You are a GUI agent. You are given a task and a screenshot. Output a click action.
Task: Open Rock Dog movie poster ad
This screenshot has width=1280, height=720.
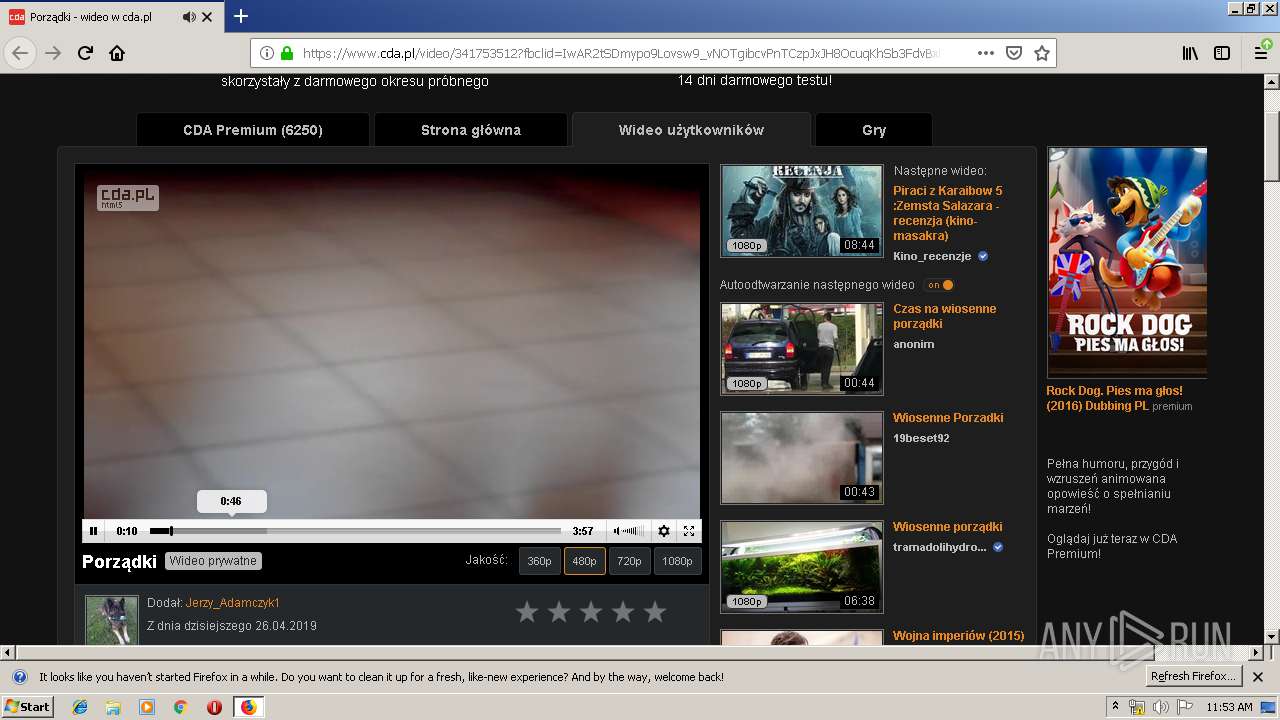coord(1127,262)
